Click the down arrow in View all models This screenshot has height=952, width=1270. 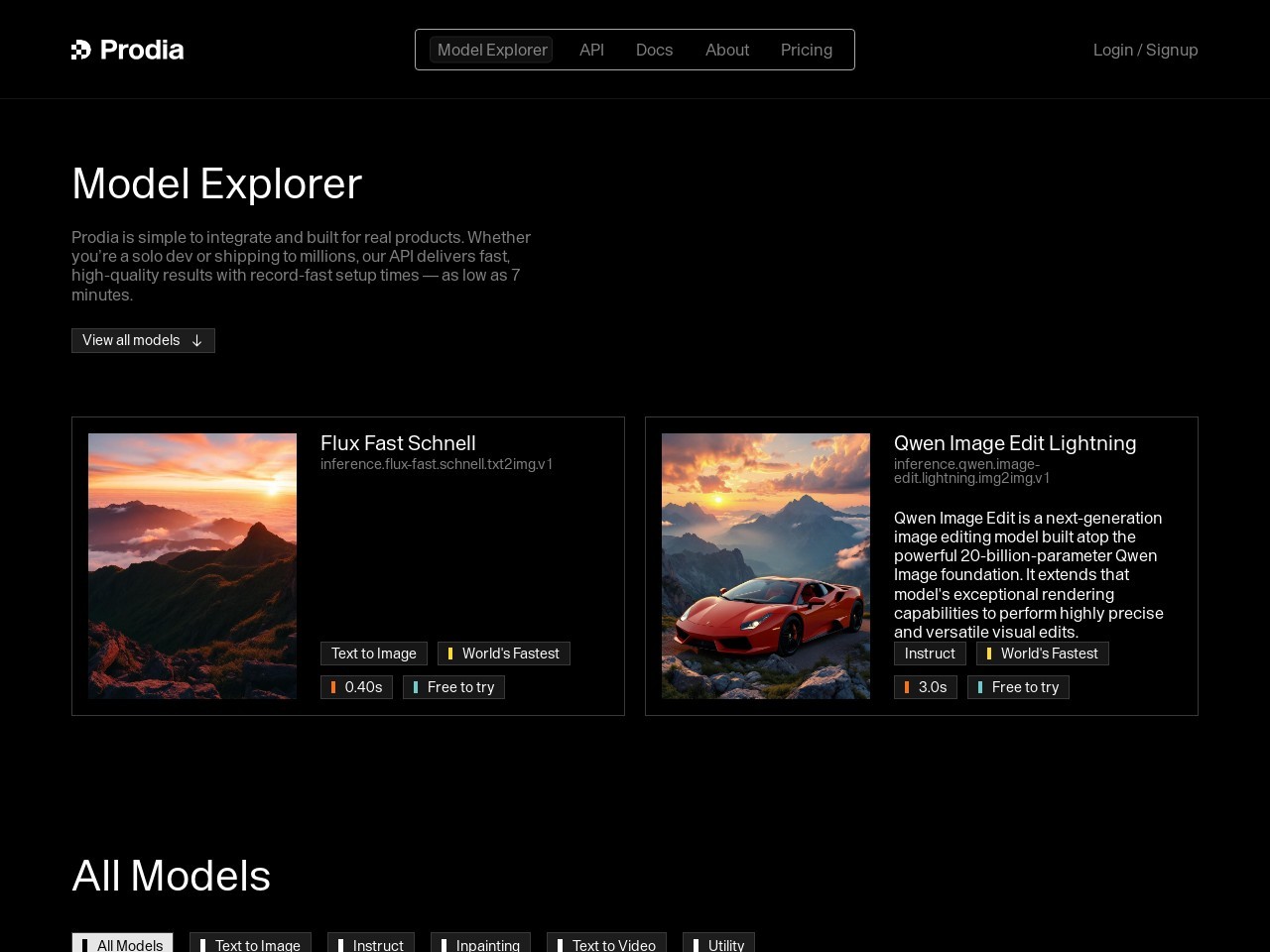[x=196, y=341]
